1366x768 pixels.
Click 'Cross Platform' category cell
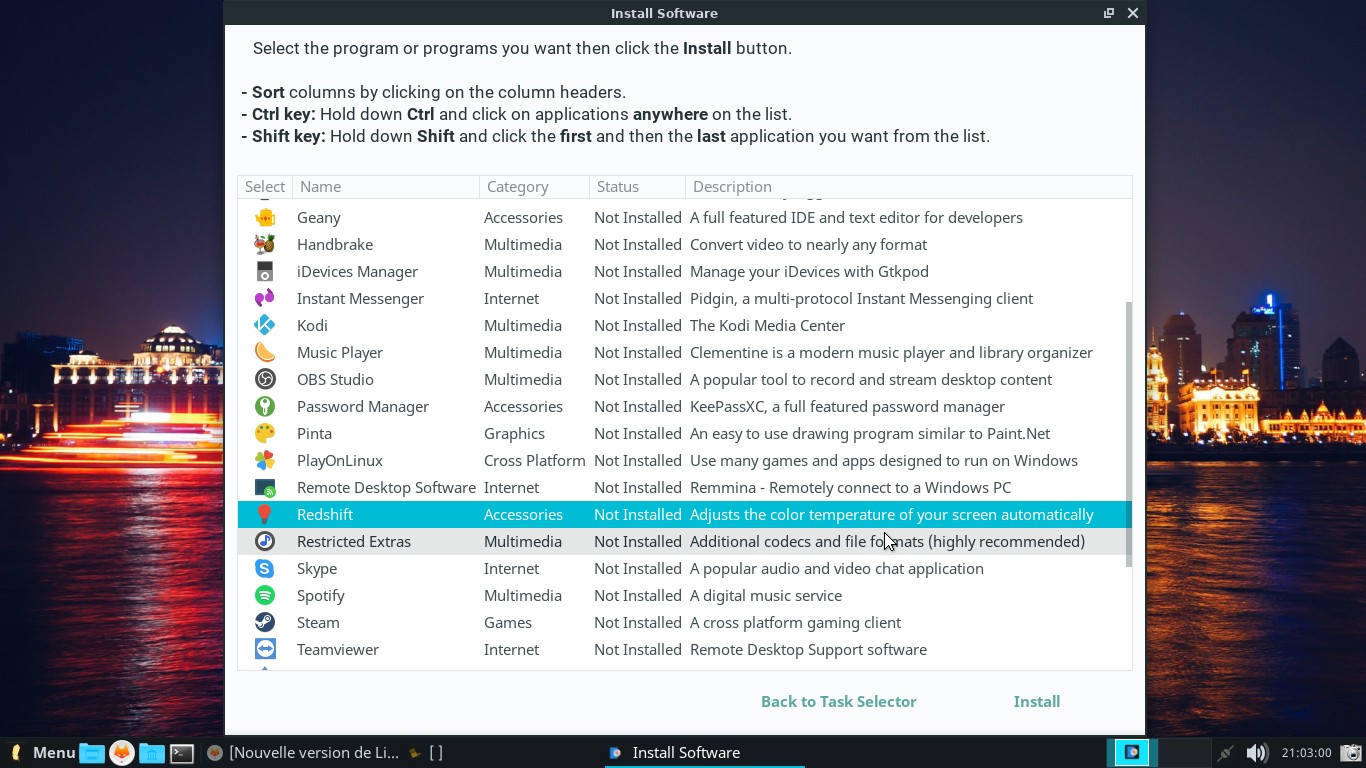pyautogui.click(x=535, y=461)
